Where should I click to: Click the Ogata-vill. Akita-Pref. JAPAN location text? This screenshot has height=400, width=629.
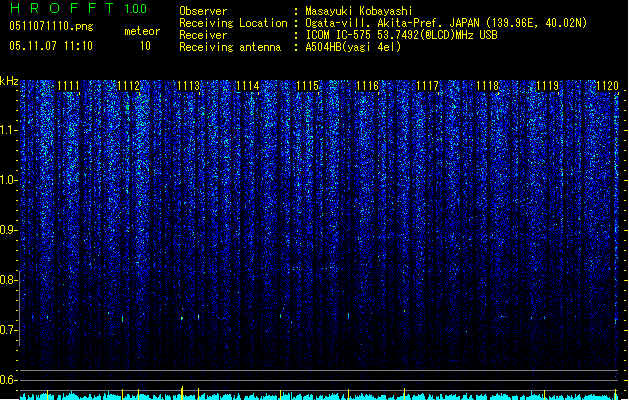click(446, 23)
